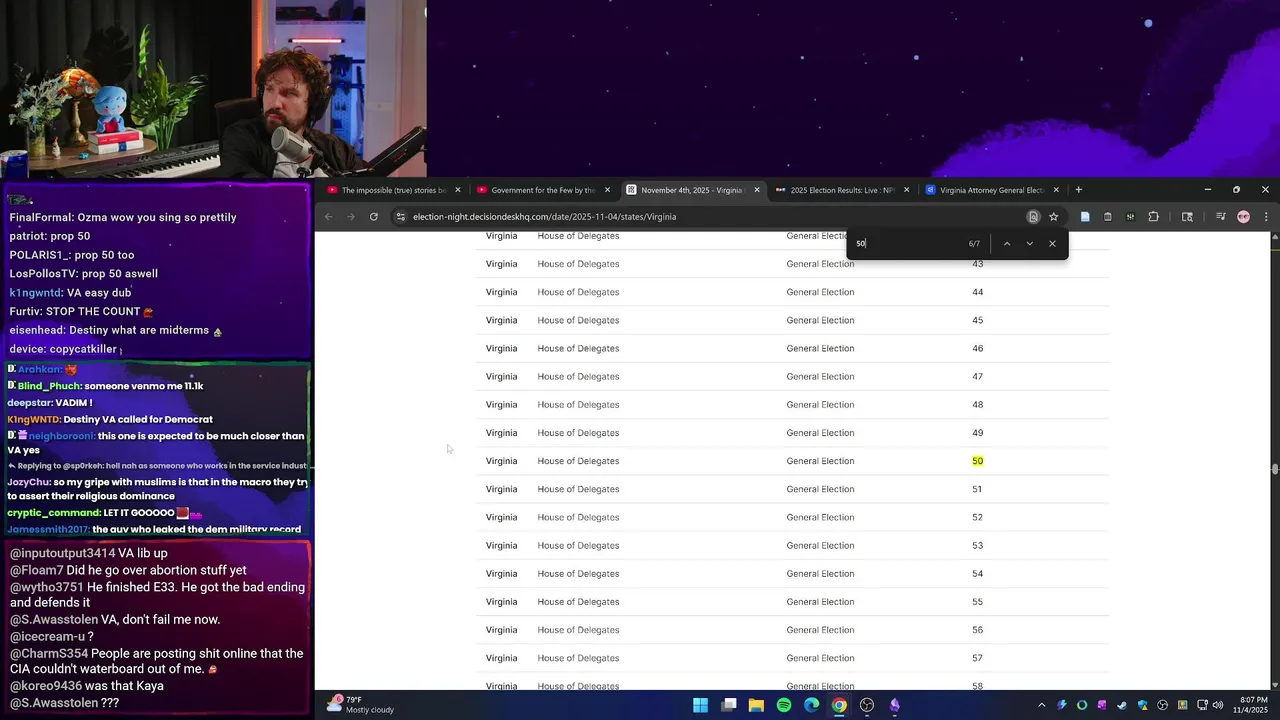Open Chrome's three-dot menu
The width and height of the screenshot is (1280, 720).
pyautogui.click(x=1266, y=217)
